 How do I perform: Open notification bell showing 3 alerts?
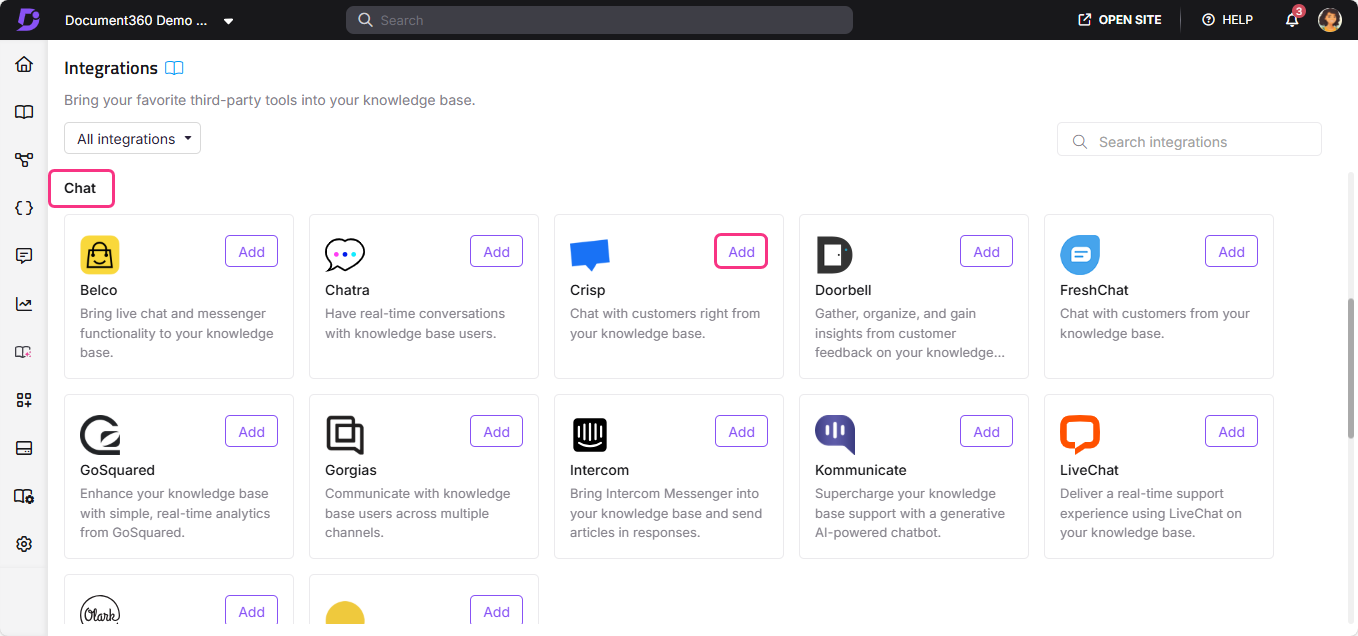pos(1291,20)
